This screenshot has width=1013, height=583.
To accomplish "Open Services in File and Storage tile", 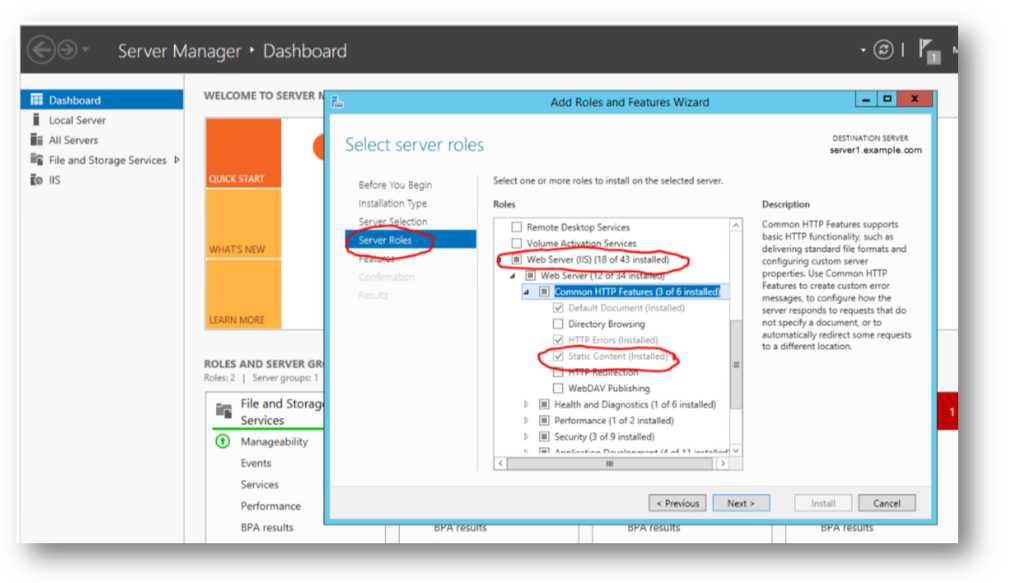I will tap(260, 484).
